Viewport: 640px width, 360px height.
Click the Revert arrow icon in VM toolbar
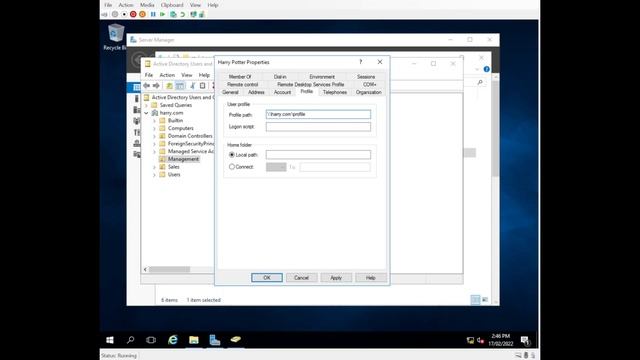[182, 14]
